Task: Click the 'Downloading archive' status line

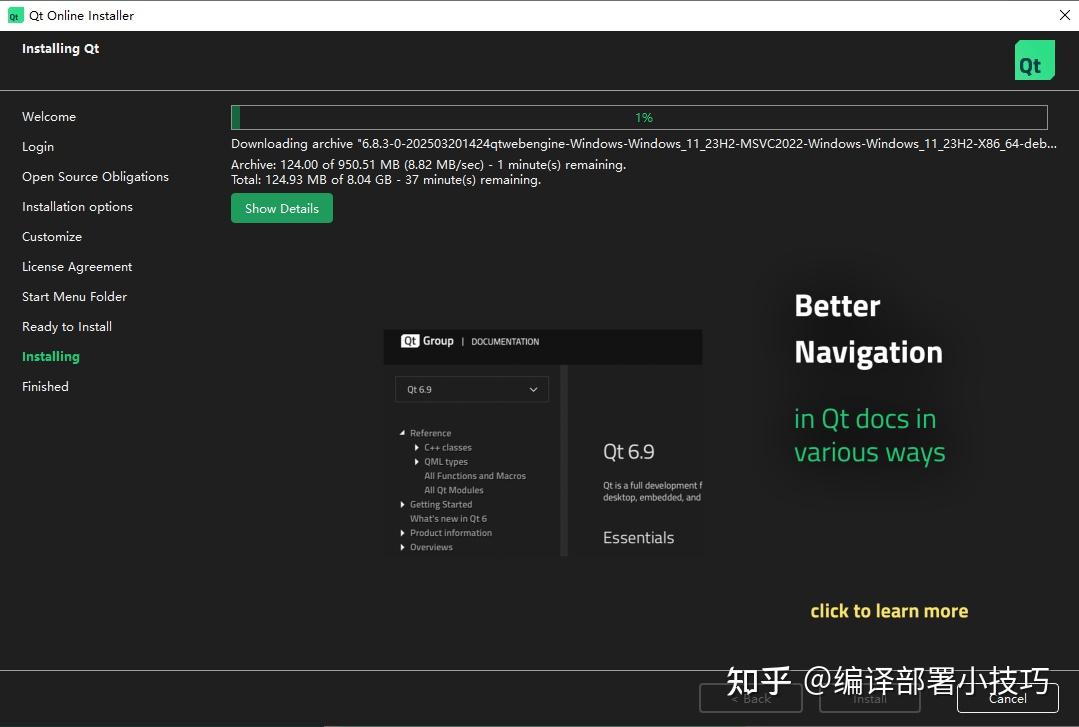Action: (643, 144)
